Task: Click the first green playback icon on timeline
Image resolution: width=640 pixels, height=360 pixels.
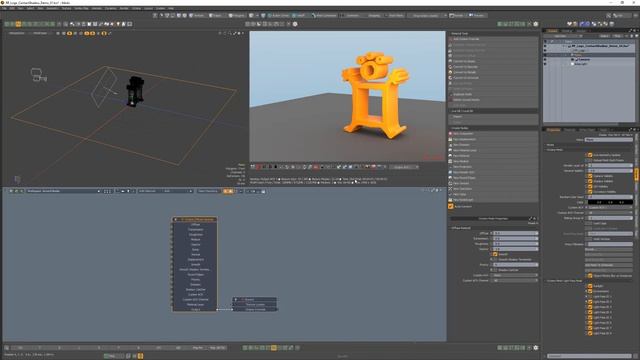Action: point(245,348)
